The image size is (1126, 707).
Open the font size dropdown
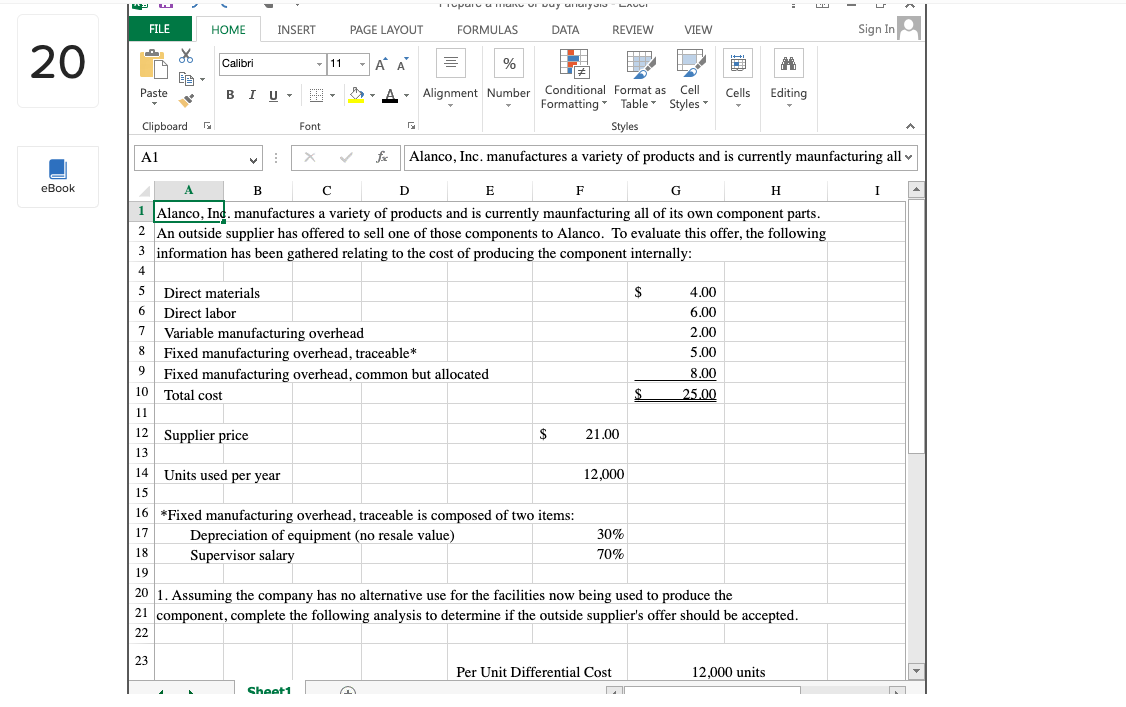click(x=360, y=63)
